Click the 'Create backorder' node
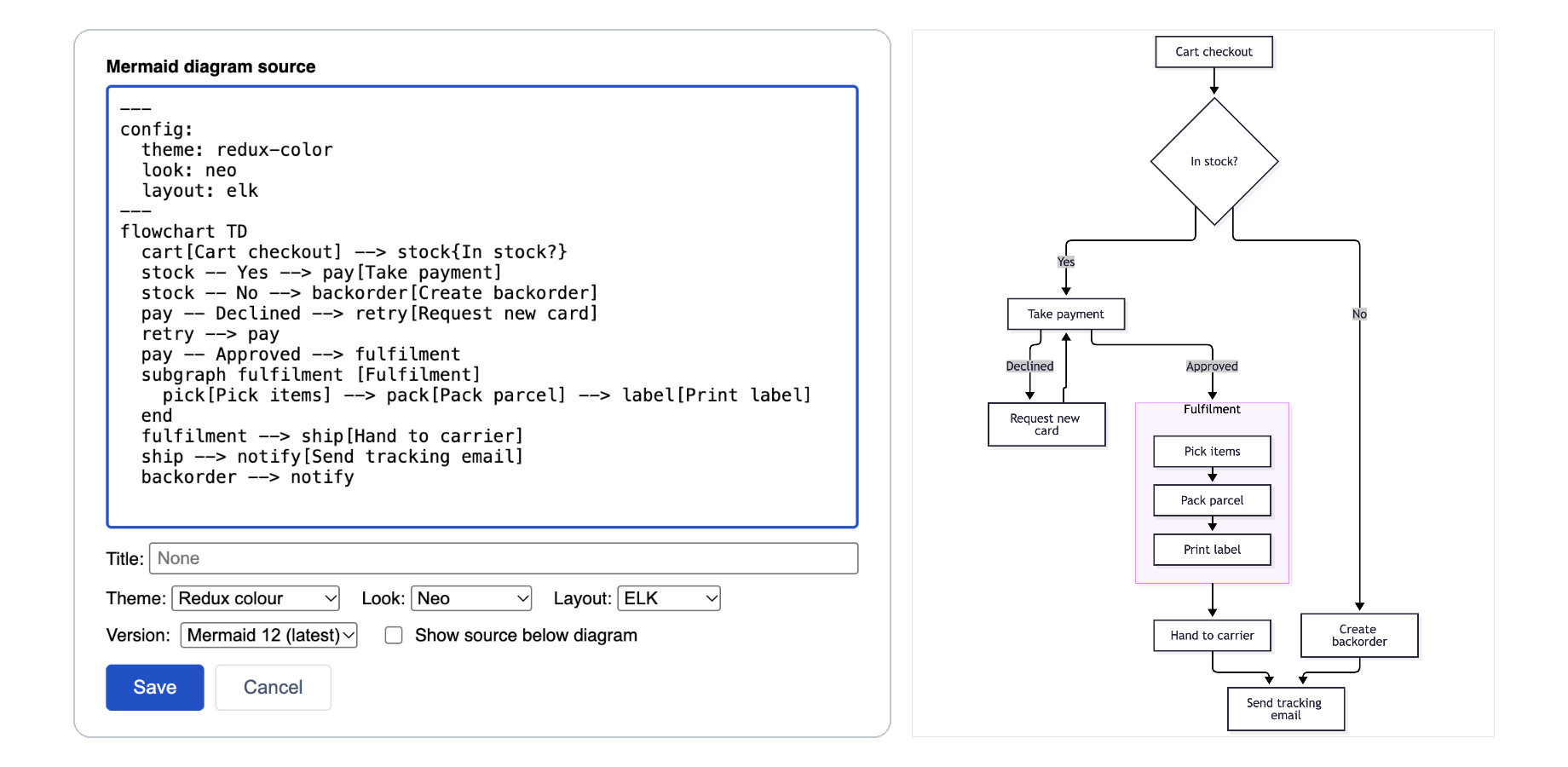The width and height of the screenshot is (1568, 767). pos(1359,636)
